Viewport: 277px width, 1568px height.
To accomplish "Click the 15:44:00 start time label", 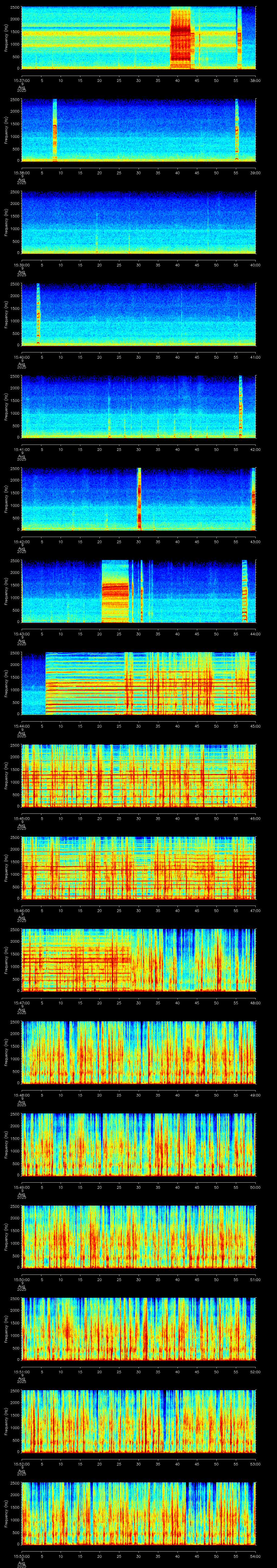I will click(x=21, y=726).
